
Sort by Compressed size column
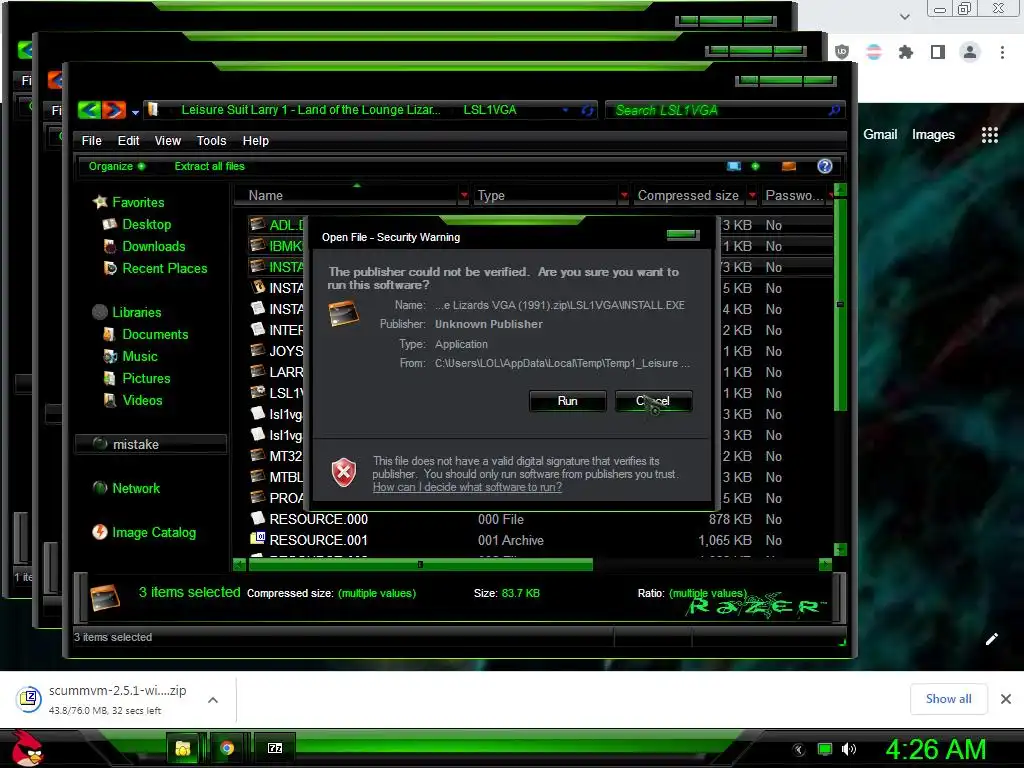[689, 195]
